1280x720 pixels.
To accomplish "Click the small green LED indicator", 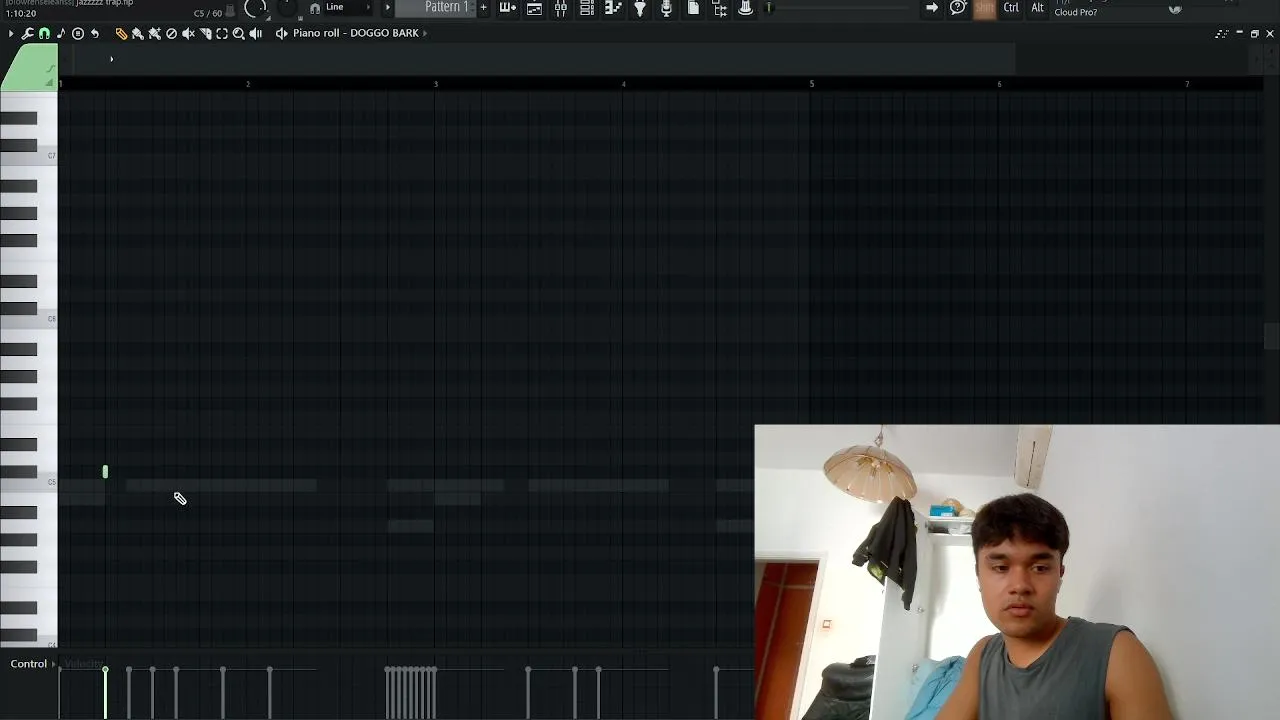I will click(769, 8).
